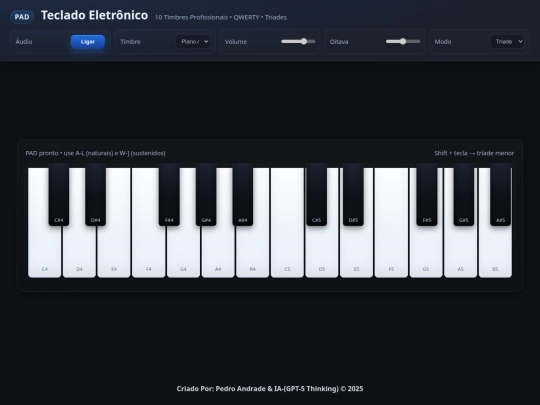
Task: Click the Modo label
Action: (443, 42)
